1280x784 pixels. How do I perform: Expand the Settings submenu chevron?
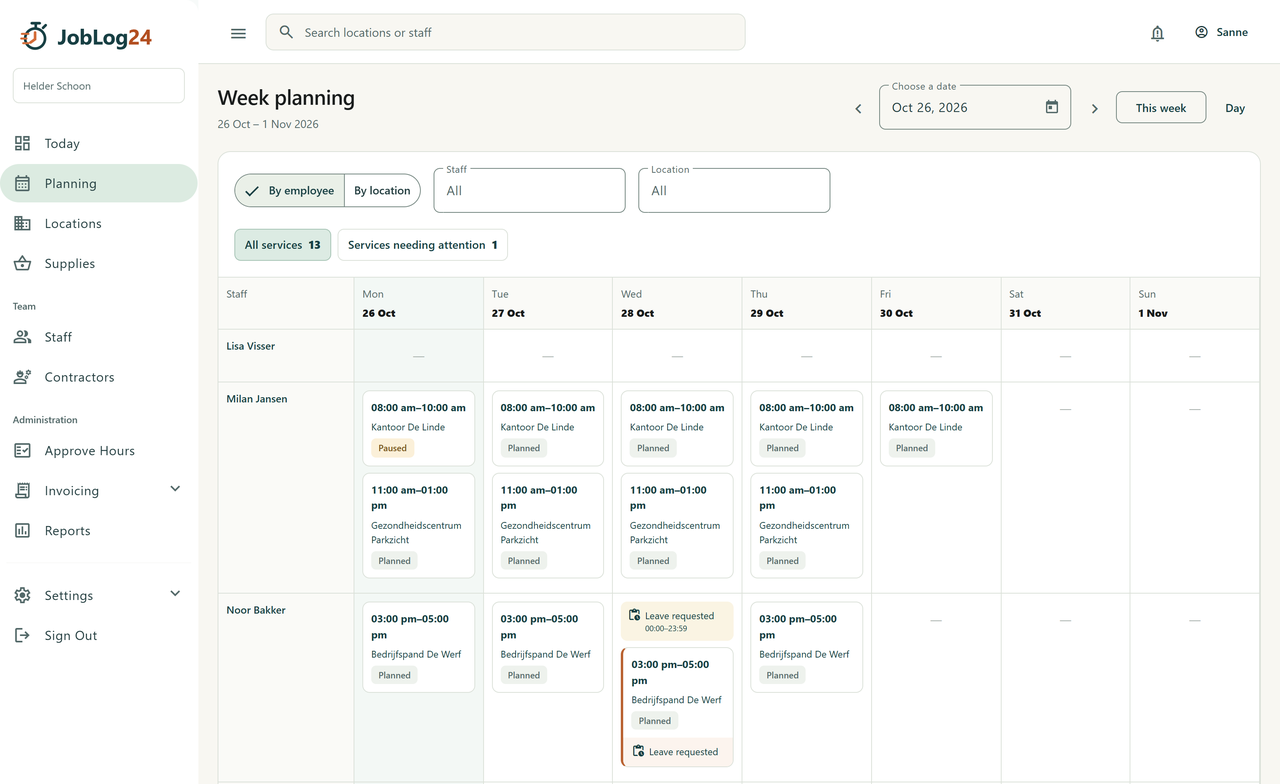coord(175,593)
